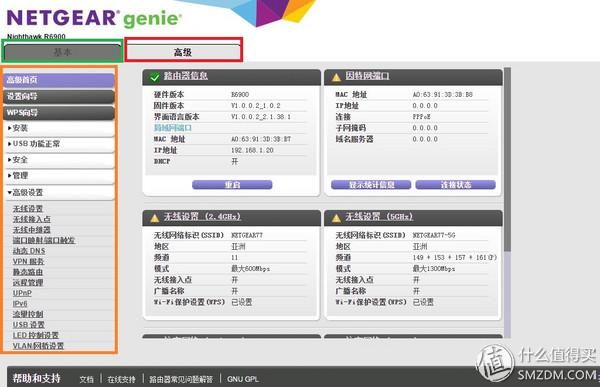Open the LED 控制设置 link
Image resolution: width=600 pixels, height=387 pixels.
[x=36, y=335]
